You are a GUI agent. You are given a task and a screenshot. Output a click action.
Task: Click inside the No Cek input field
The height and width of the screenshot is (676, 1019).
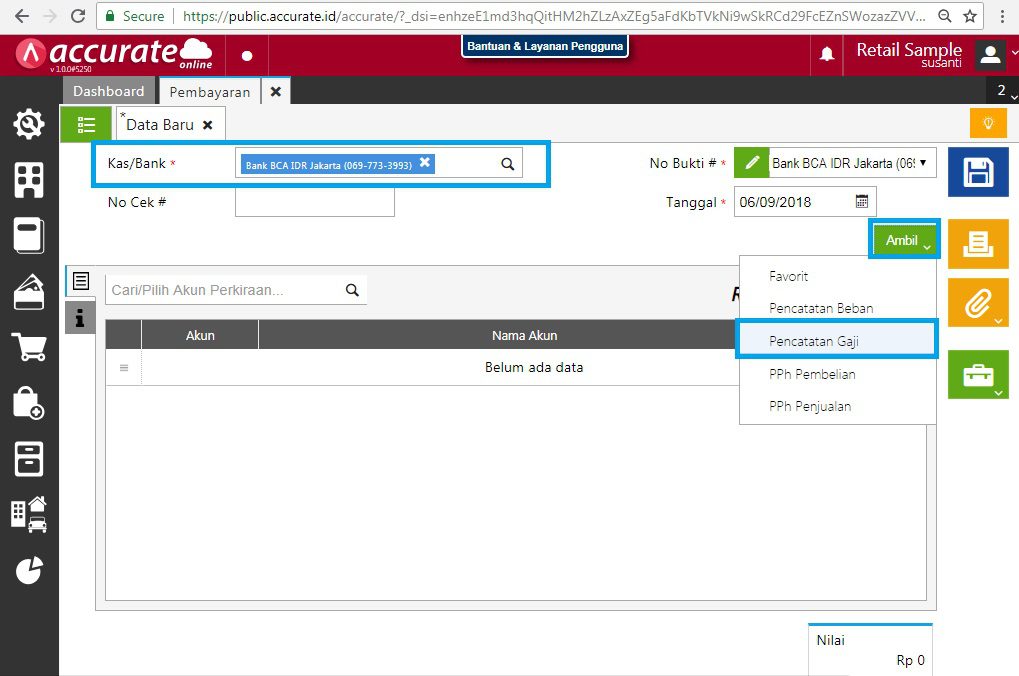[x=313, y=202]
